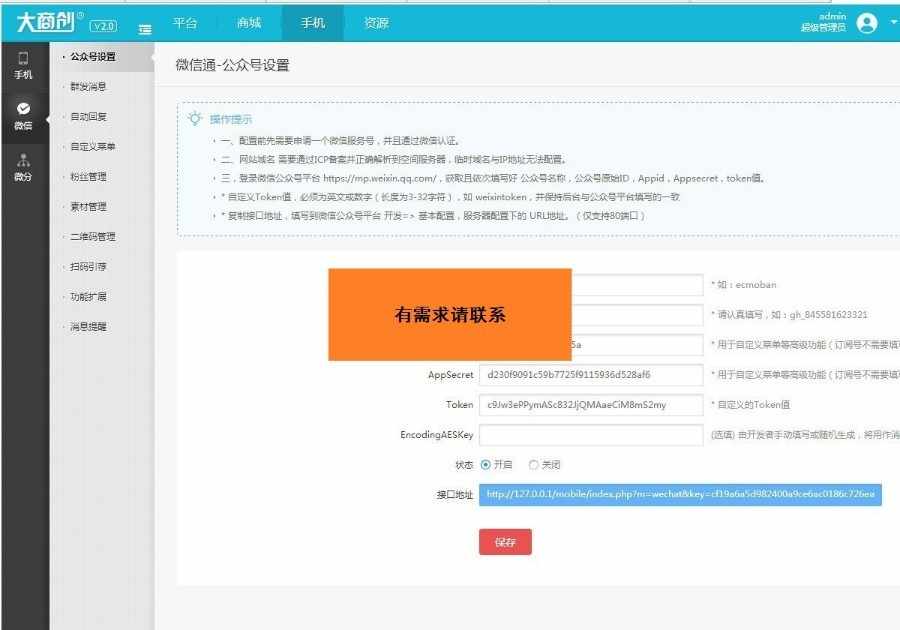Open 公众号设置 in side menu
The image size is (900, 630).
(x=93, y=57)
